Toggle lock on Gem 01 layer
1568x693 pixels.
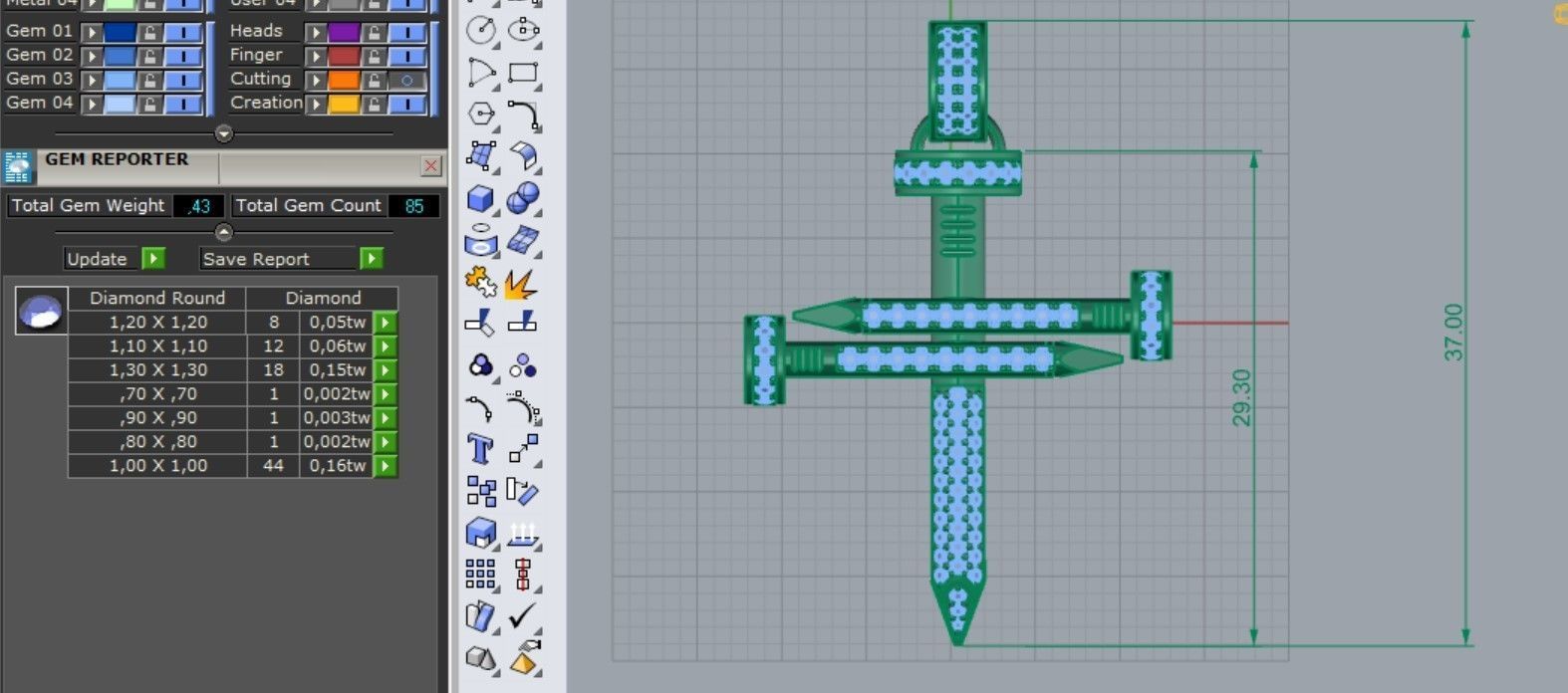(149, 32)
